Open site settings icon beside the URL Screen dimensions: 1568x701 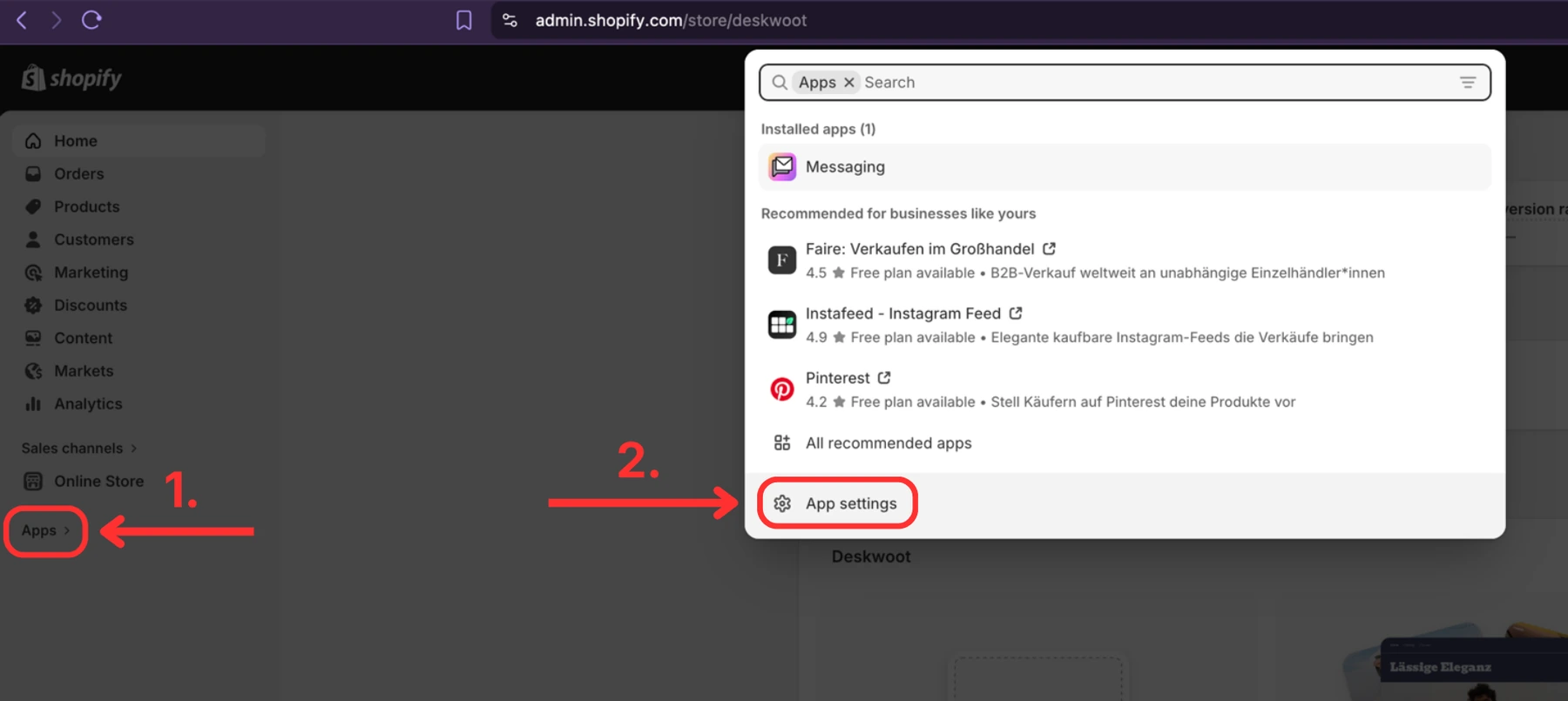[510, 20]
